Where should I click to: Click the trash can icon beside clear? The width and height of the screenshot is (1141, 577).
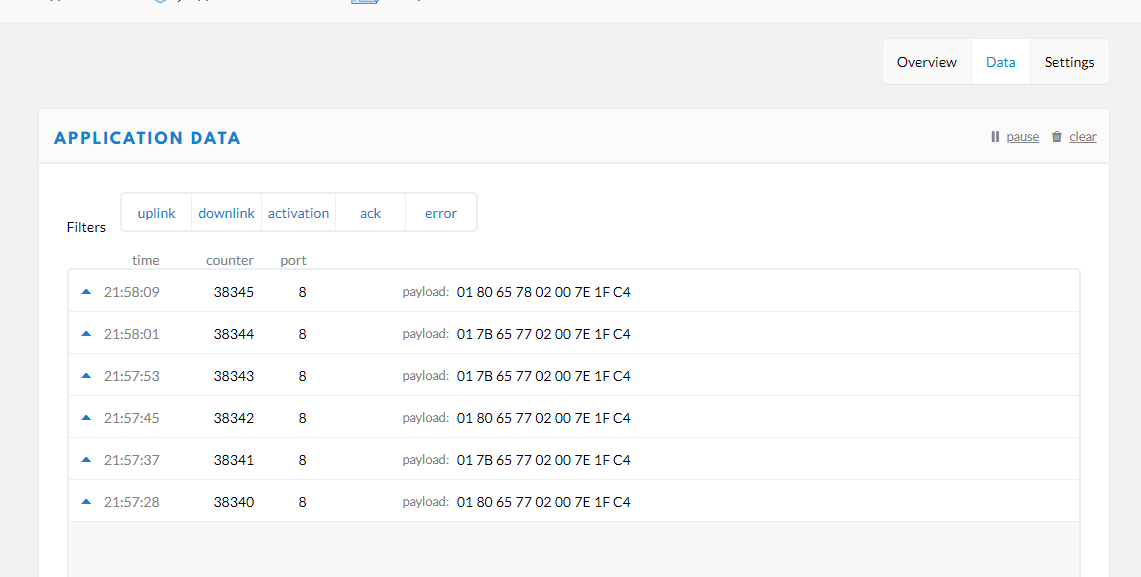[x=1057, y=137]
